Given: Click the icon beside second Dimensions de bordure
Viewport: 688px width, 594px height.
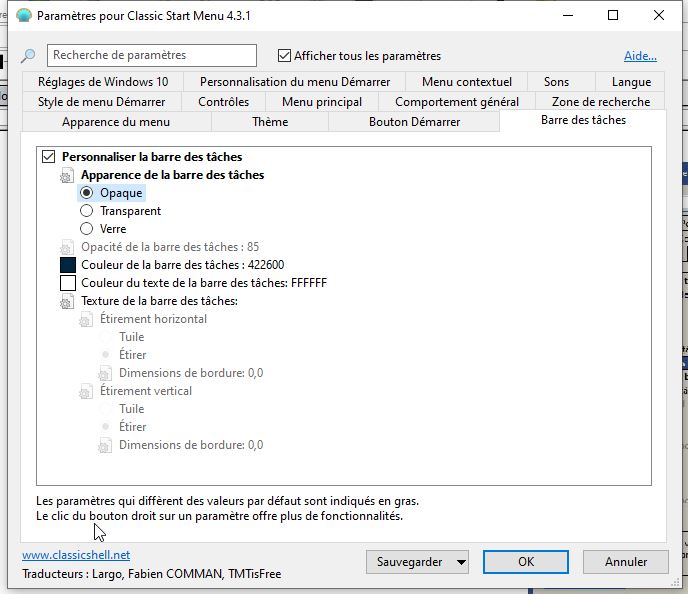Looking at the screenshot, I should point(104,445).
